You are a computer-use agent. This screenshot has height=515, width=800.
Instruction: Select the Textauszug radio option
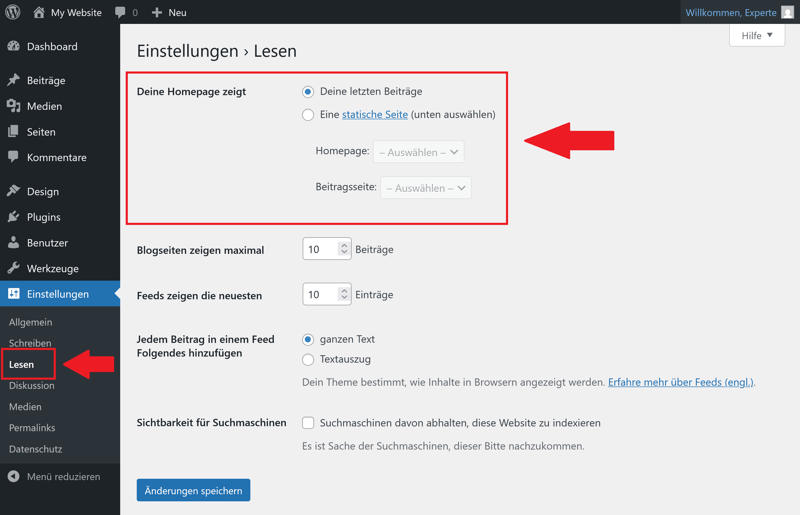click(308, 360)
